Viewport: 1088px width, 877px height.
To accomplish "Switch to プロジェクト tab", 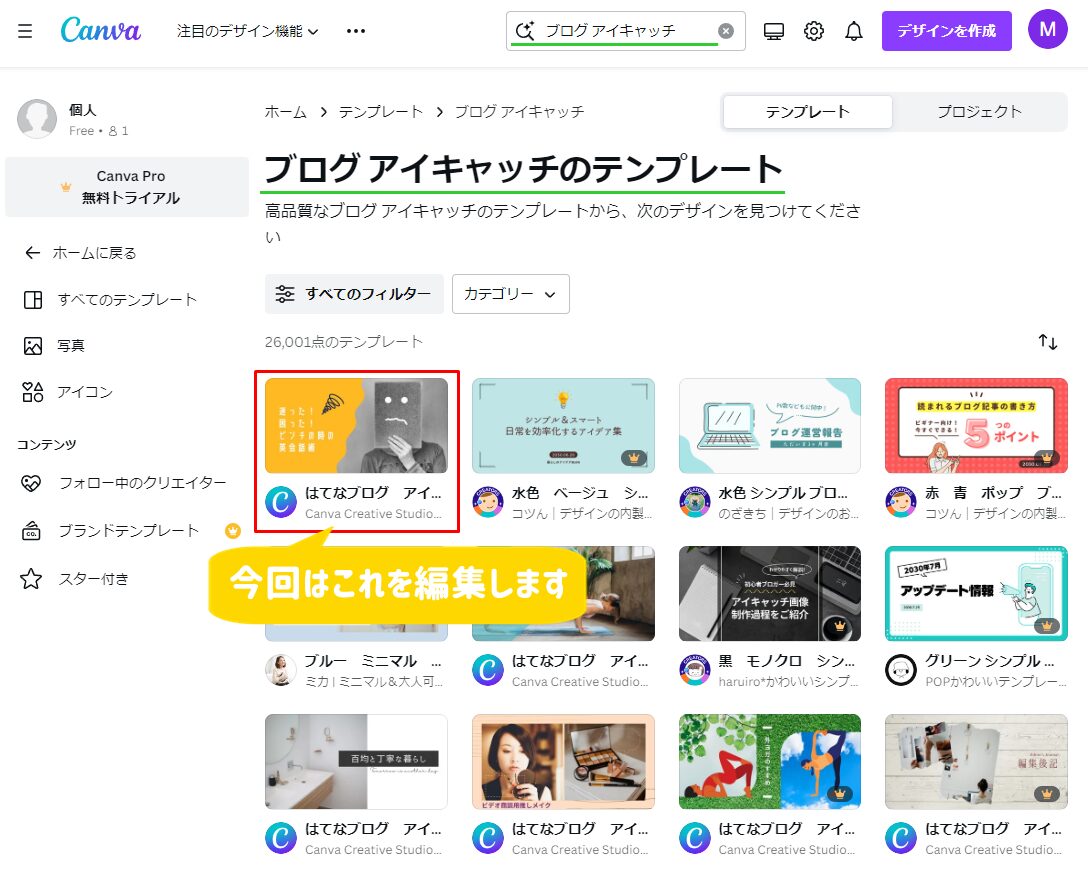I will [x=980, y=112].
